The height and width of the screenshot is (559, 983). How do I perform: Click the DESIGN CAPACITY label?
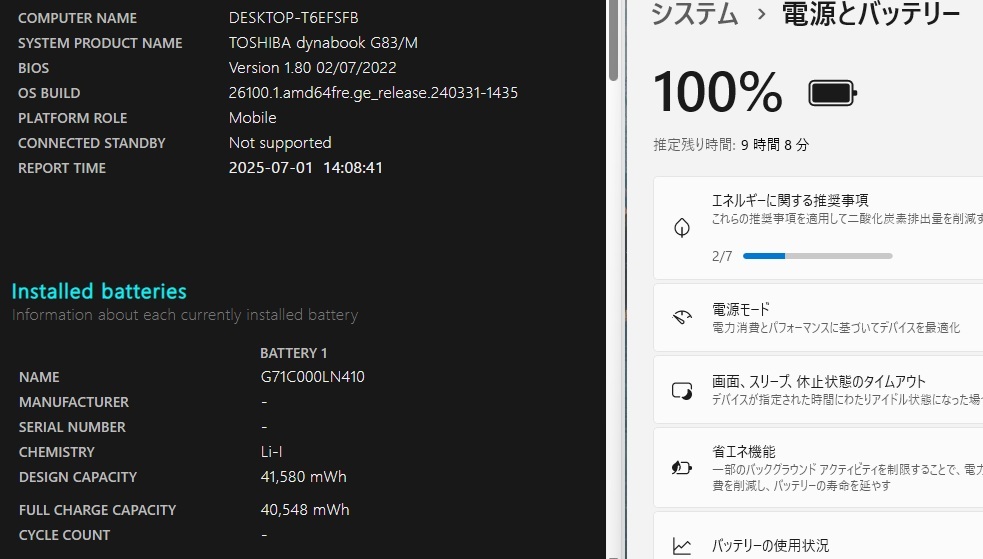click(78, 478)
